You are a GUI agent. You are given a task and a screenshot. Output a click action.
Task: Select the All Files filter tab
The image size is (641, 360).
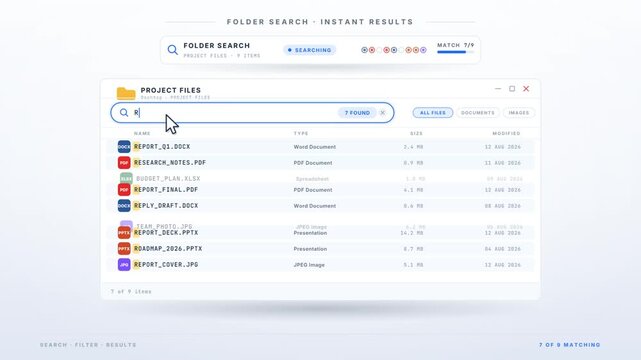[x=433, y=113]
